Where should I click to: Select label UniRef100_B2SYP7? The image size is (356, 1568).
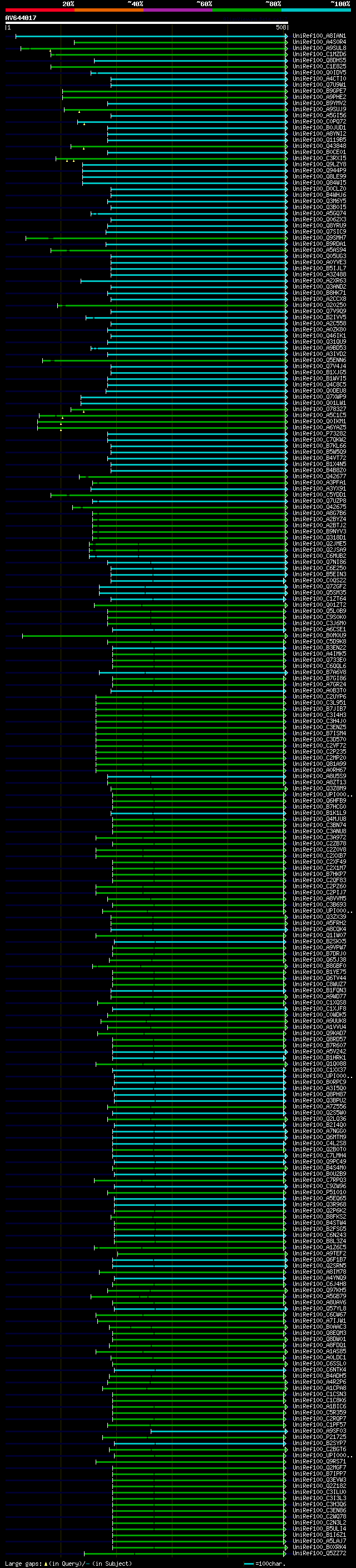click(319, 1443)
